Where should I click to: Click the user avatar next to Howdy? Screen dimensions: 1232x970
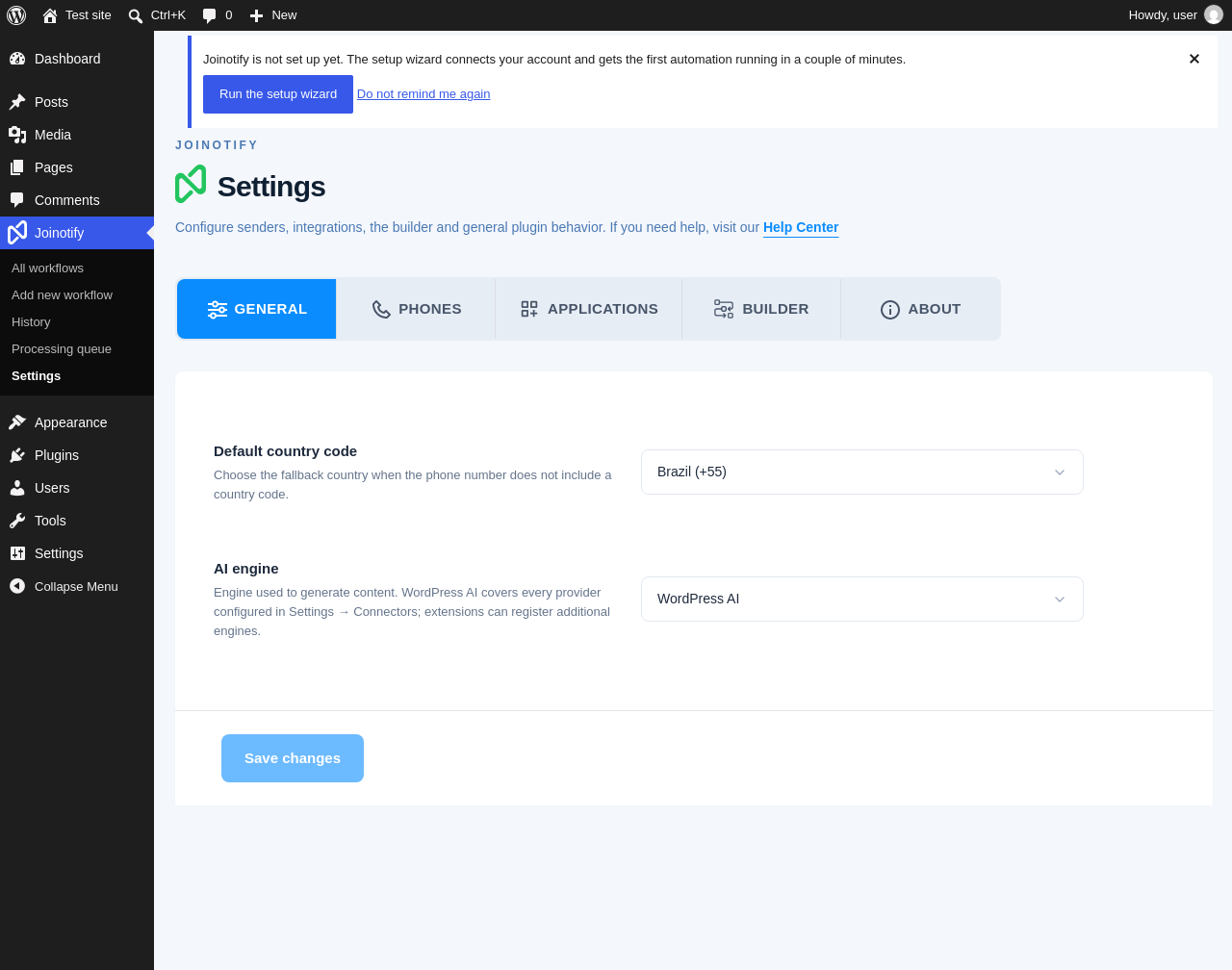tap(1214, 15)
